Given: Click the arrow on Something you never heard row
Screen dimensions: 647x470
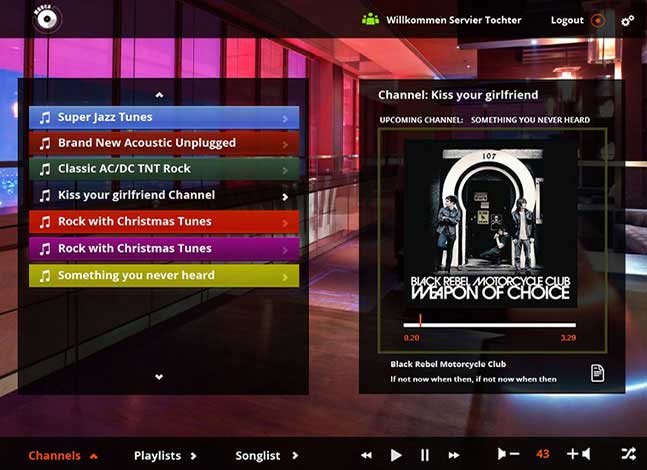Looking at the screenshot, I should (285, 277).
